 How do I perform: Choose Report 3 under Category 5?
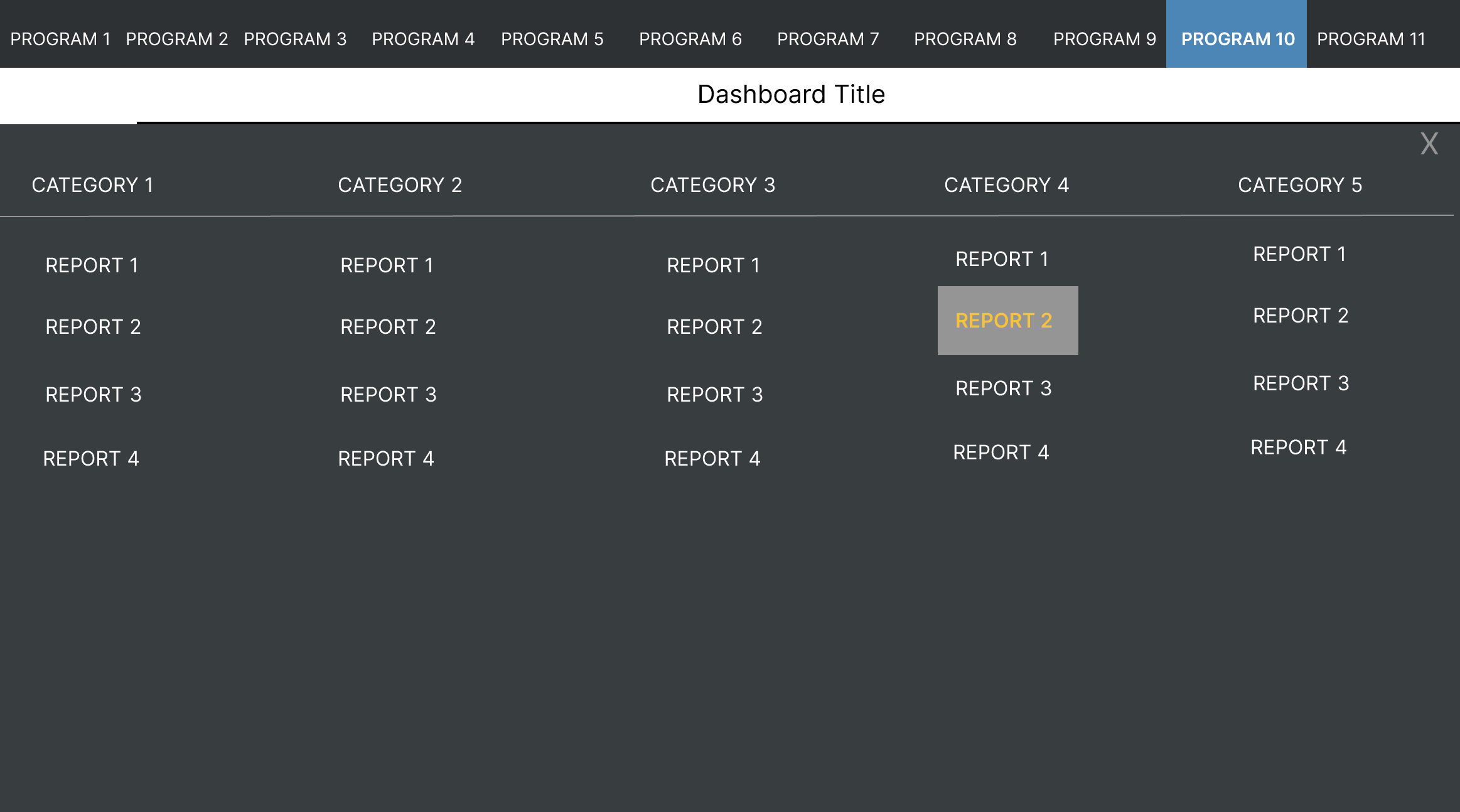click(x=1301, y=383)
